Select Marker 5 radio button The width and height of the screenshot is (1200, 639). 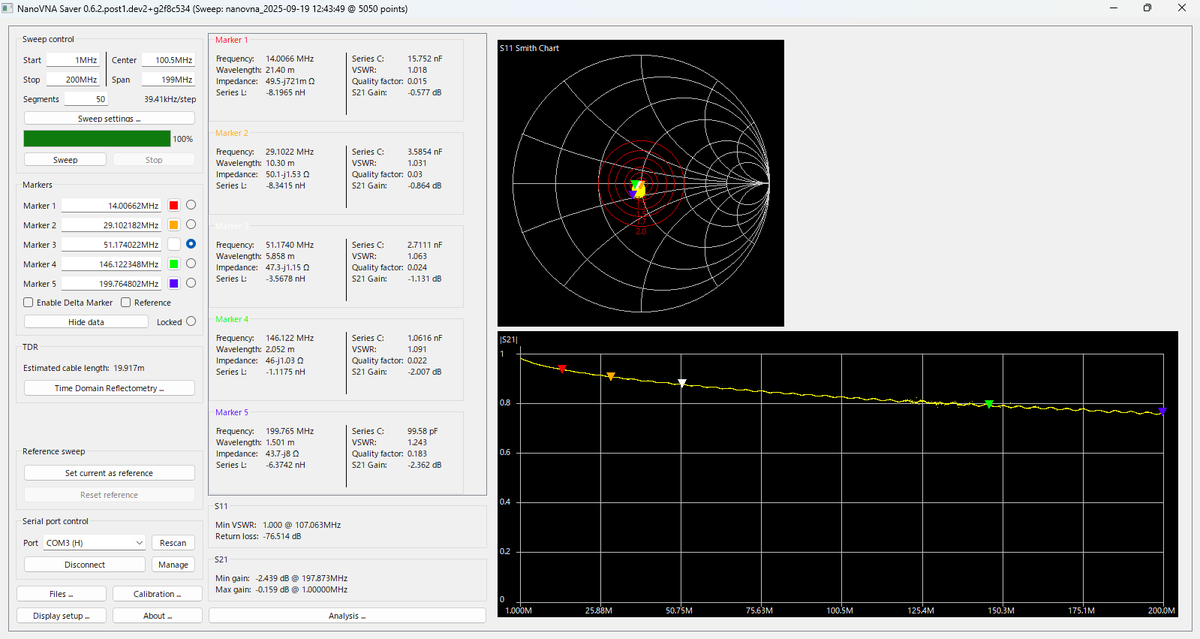(x=191, y=283)
